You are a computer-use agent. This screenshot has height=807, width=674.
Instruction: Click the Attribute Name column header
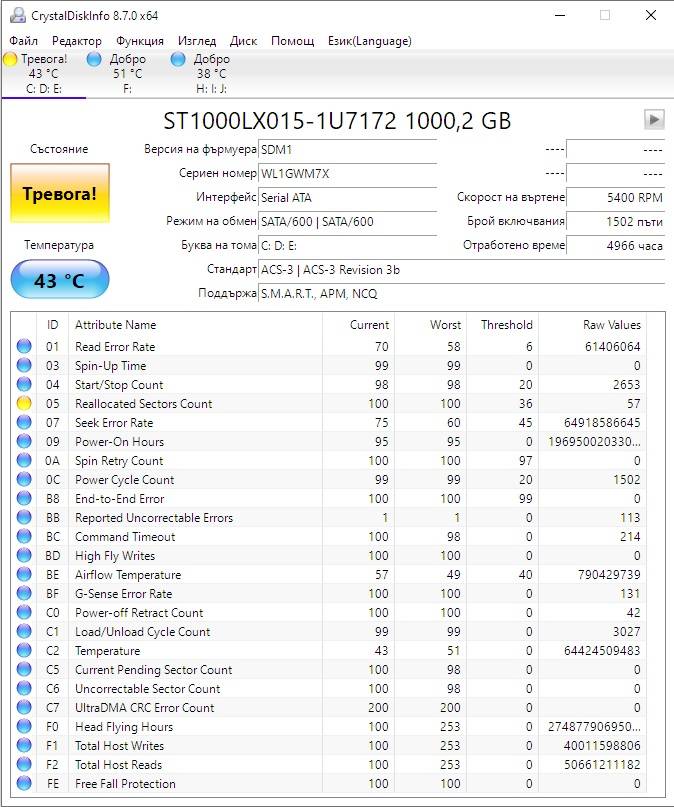[195, 325]
